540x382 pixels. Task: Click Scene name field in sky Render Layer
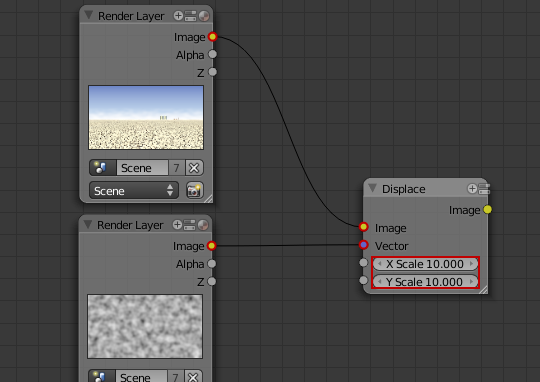point(142,168)
